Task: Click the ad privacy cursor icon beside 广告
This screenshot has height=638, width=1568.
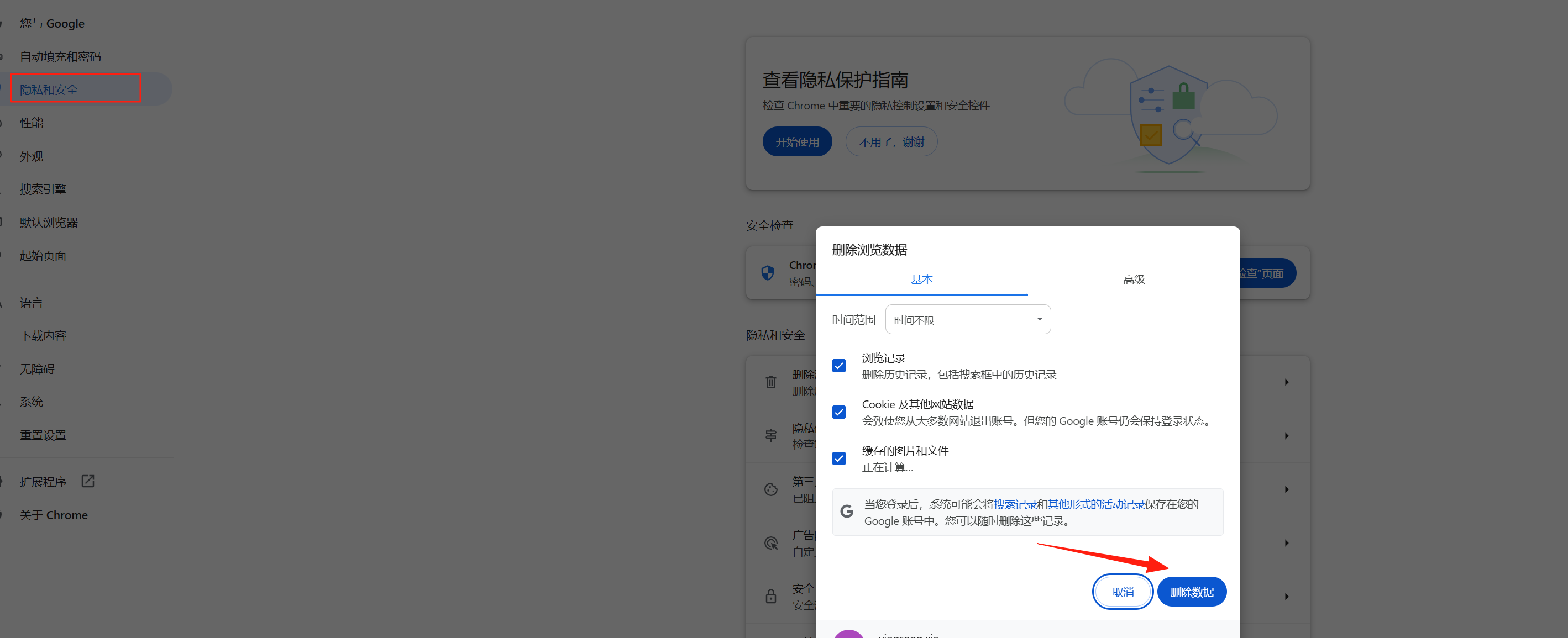Action: 770,542
